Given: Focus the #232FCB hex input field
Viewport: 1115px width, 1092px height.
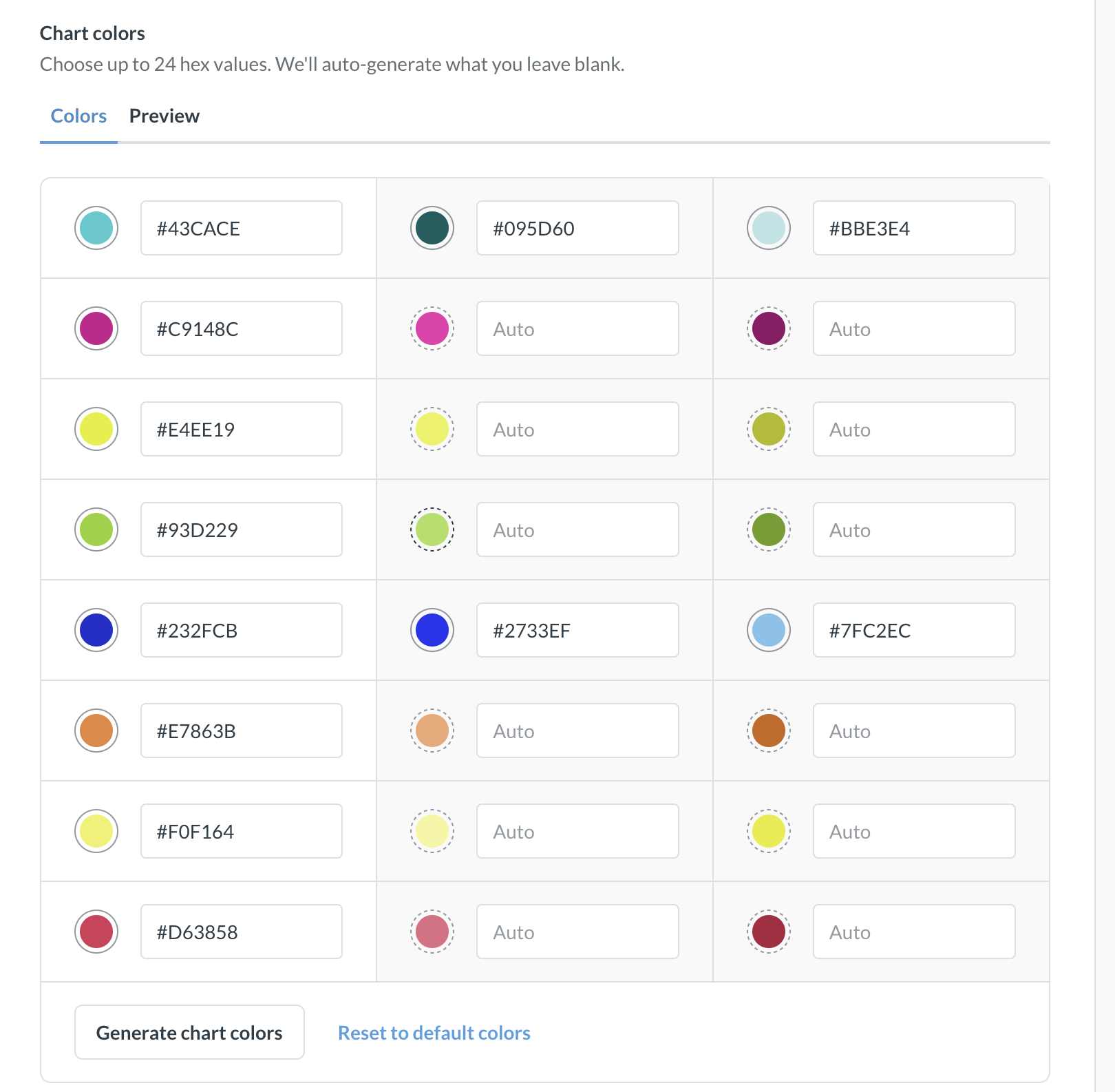Looking at the screenshot, I should click(241, 630).
